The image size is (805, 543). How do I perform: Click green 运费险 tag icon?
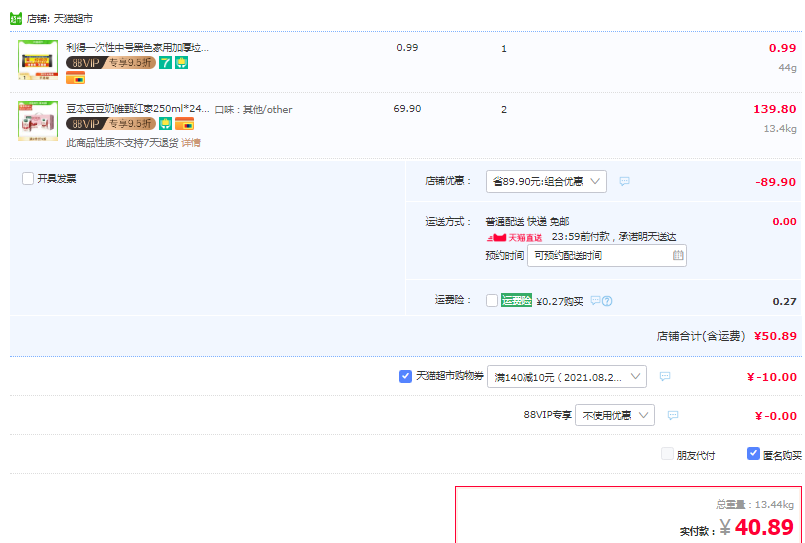[x=516, y=300]
